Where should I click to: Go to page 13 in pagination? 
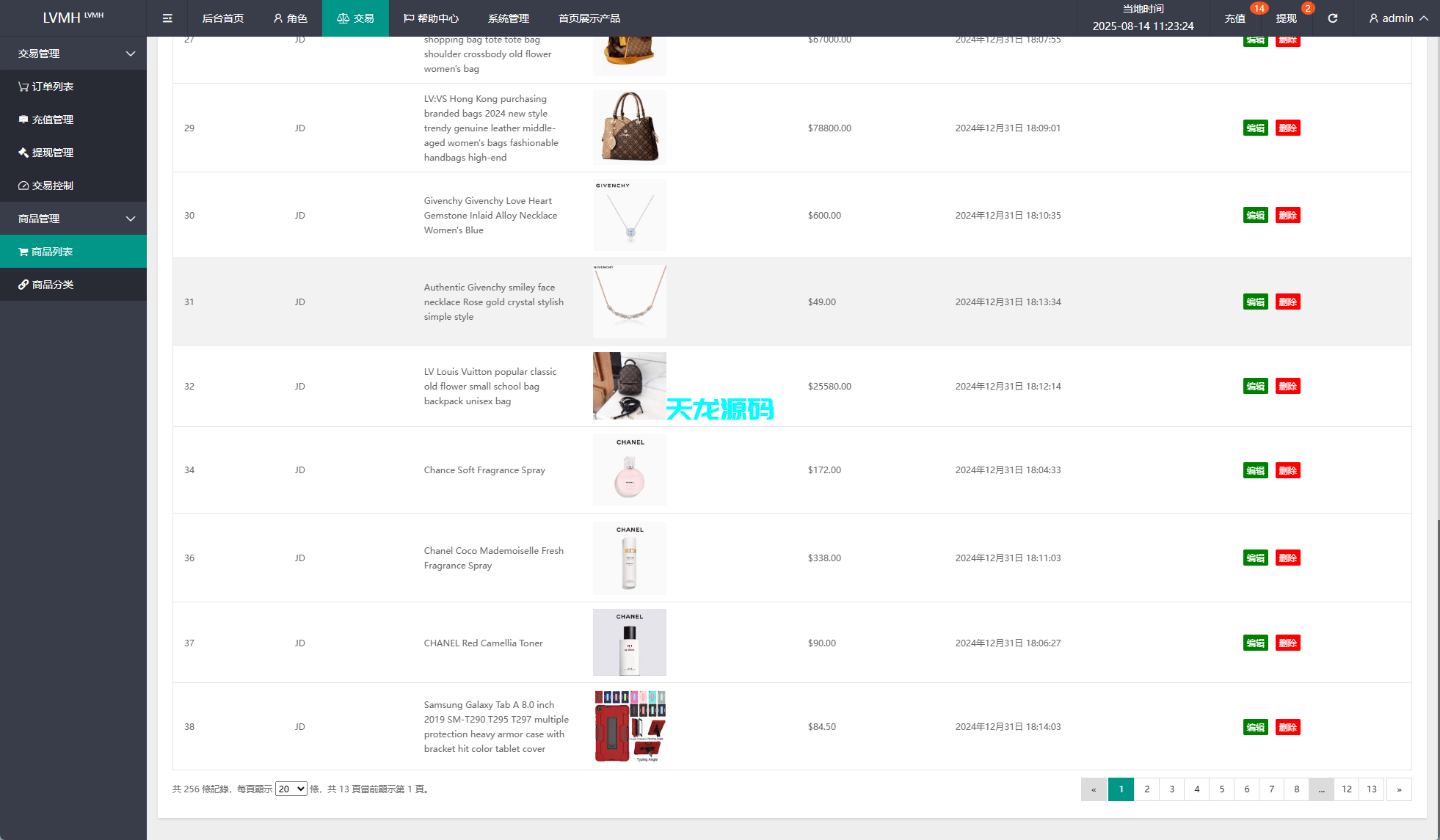pyautogui.click(x=1371, y=789)
